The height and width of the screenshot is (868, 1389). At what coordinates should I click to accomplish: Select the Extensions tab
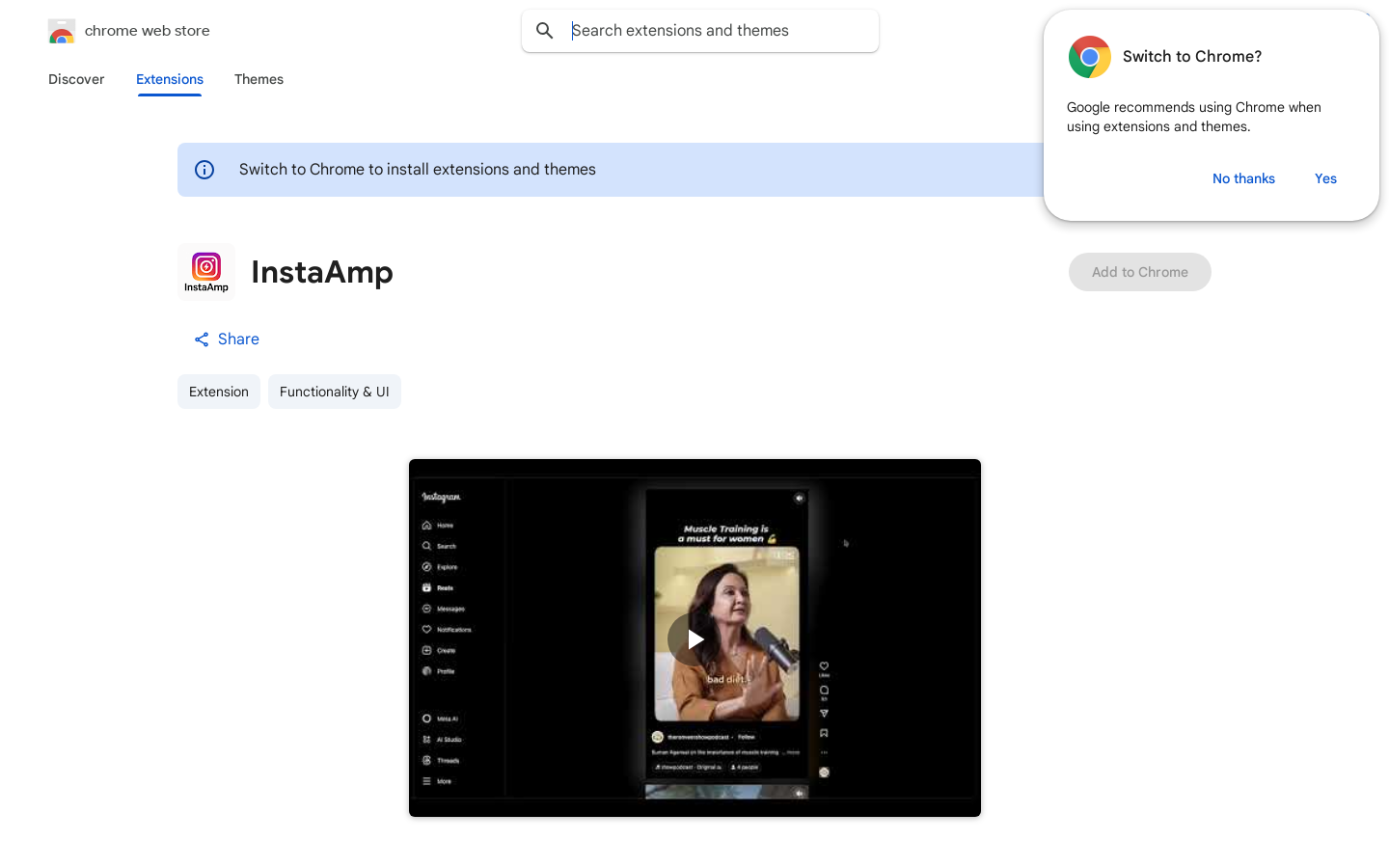click(170, 79)
